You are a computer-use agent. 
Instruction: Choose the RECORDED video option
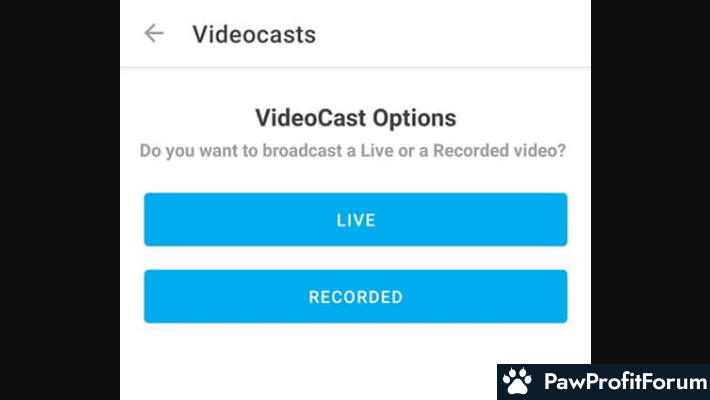(355, 297)
